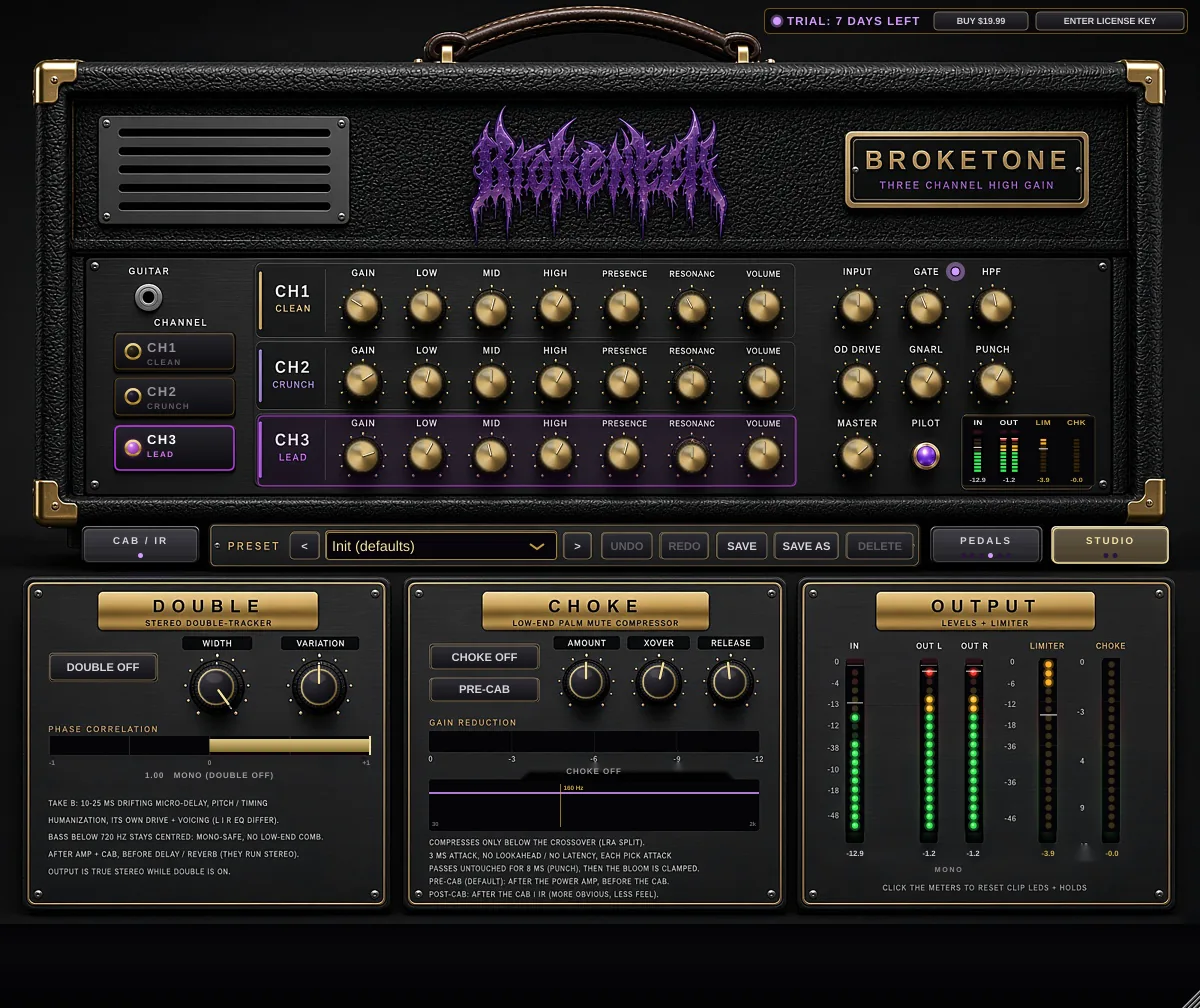
Task: Open the Pedals panel
Action: point(986,545)
